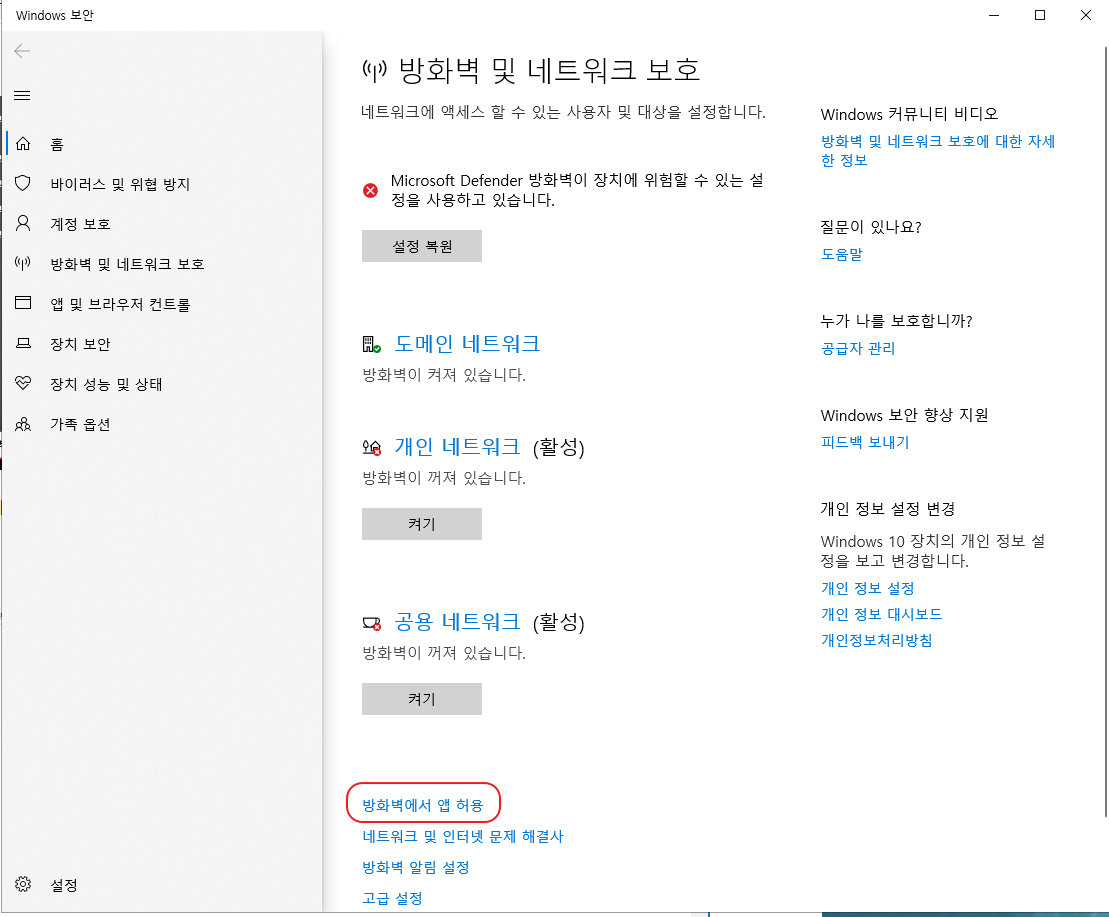
Task: Click the private network house icon
Action: (371, 448)
